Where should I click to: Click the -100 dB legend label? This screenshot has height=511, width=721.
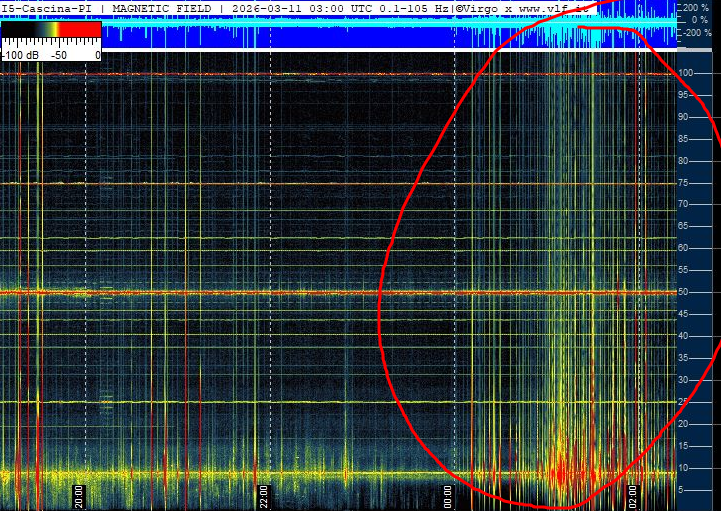(20, 55)
